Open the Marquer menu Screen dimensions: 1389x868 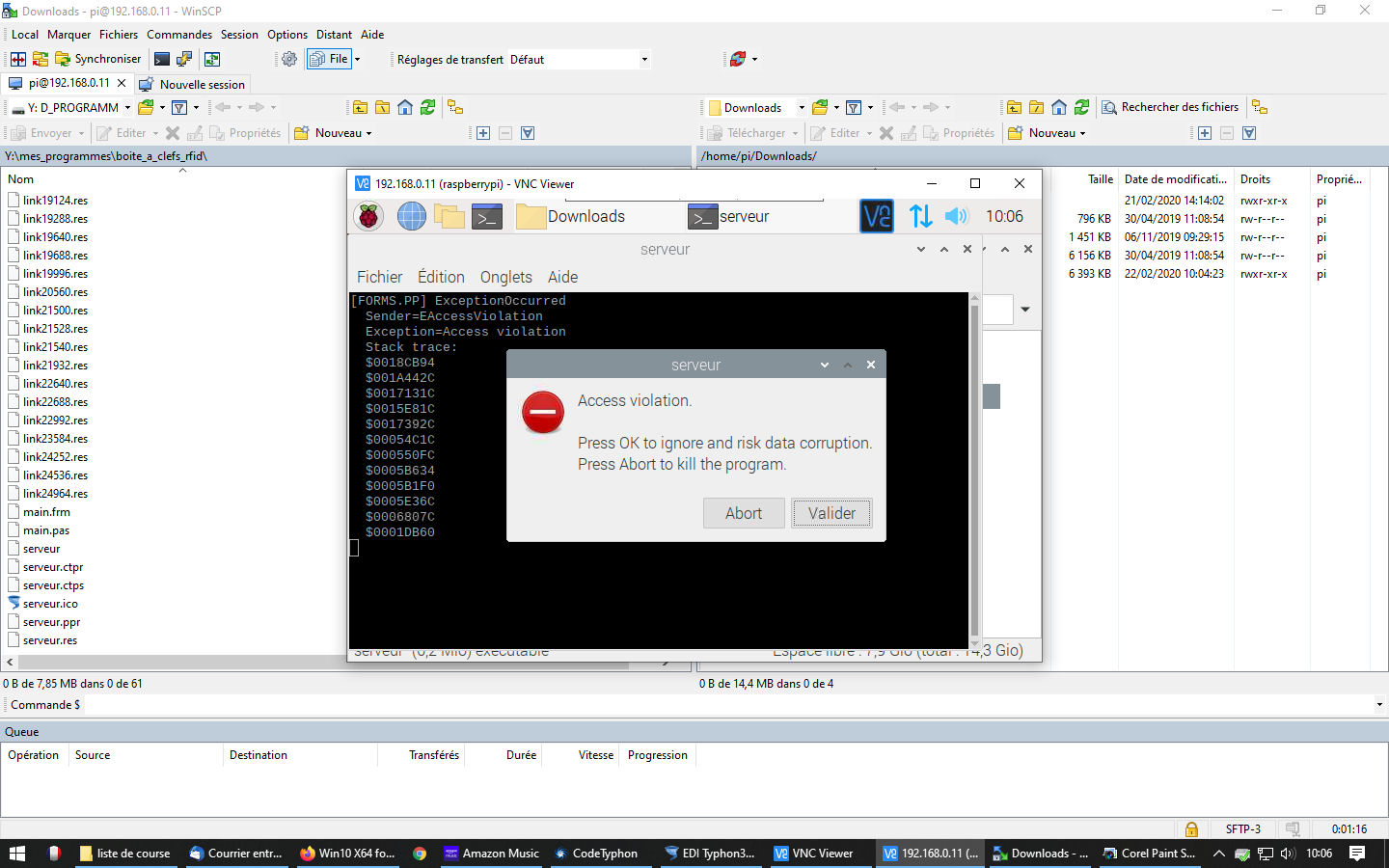tap(69, 35)
